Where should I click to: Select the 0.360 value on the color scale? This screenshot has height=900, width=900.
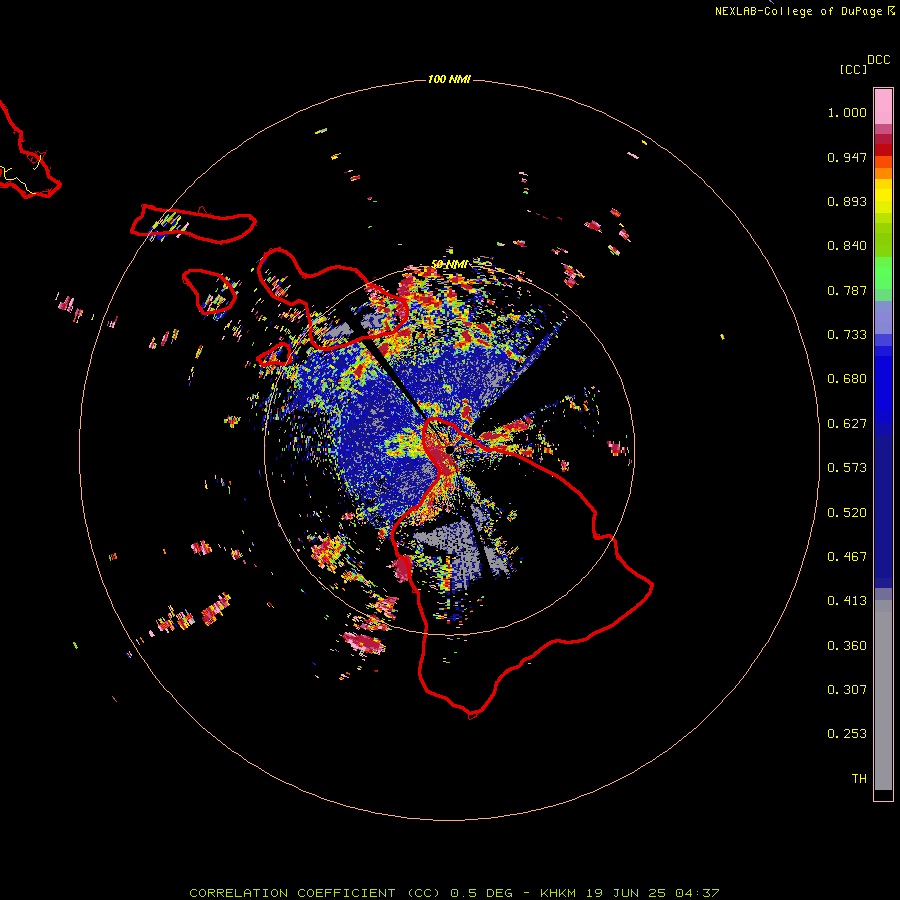[x=847, y=646]
